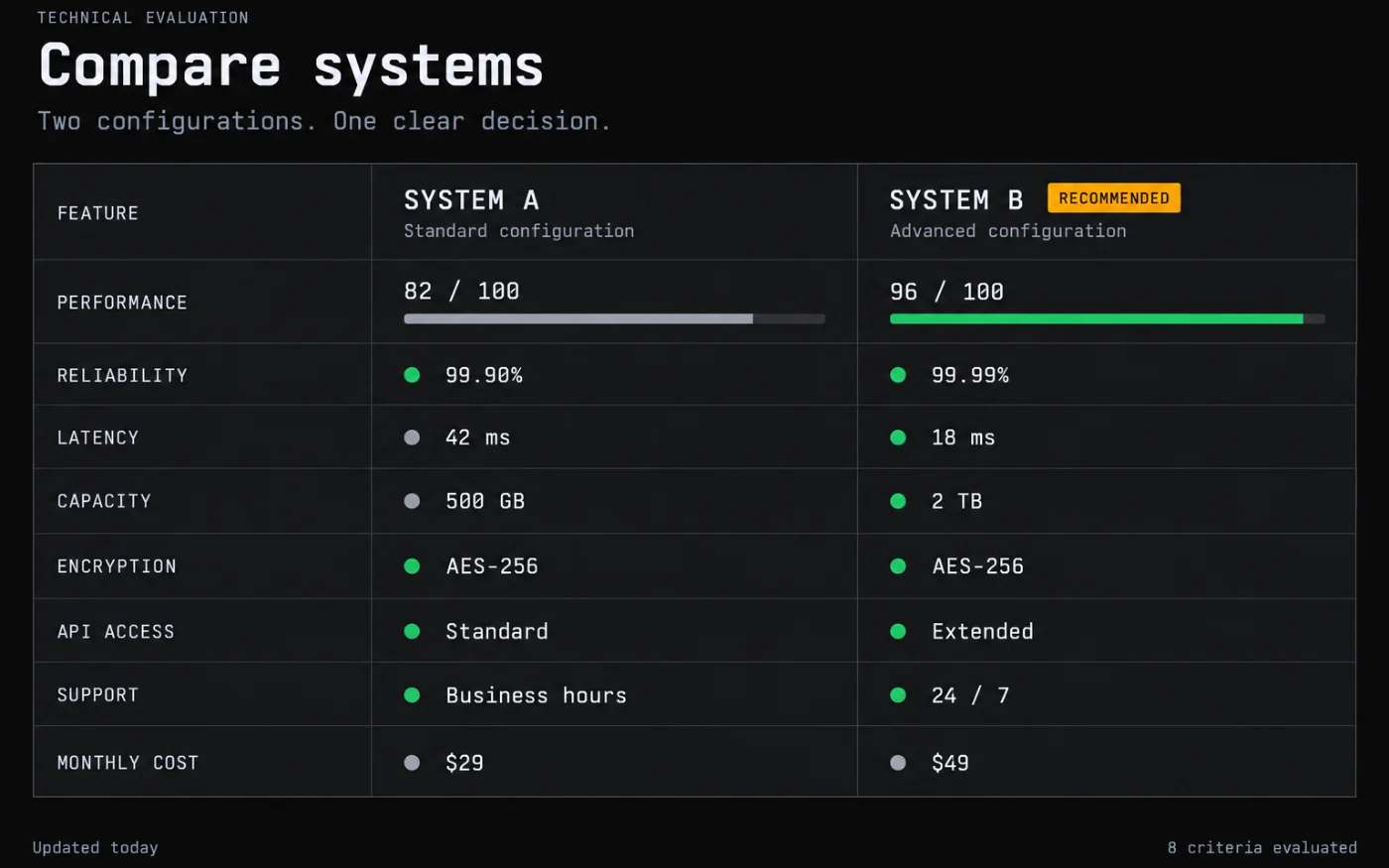Select the SYSTEM B column heading
This screenshot has width=1389, height=868.
tap(956, 200)
